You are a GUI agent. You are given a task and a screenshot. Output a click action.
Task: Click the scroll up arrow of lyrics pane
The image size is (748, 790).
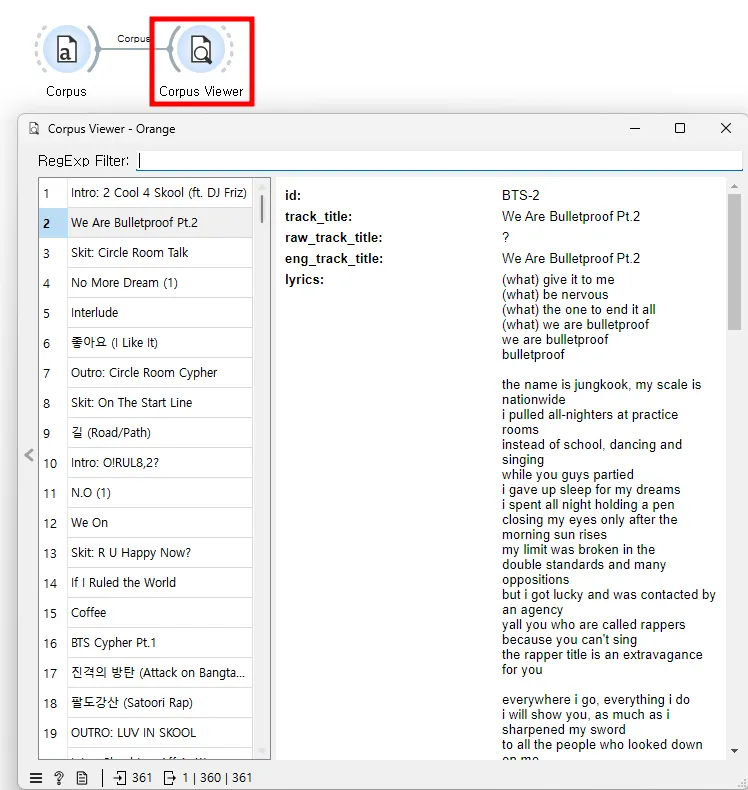pyautogui.click(x=734, y=186)
